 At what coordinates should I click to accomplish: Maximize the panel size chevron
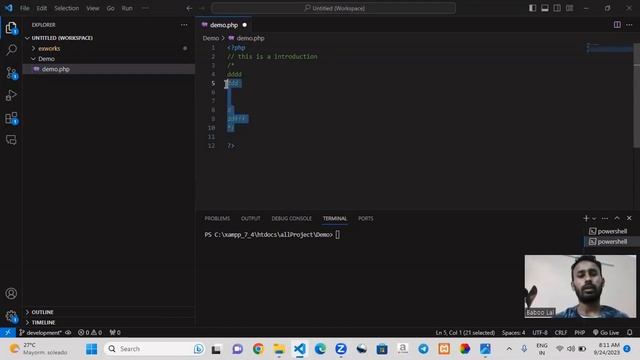click(617, 218)
